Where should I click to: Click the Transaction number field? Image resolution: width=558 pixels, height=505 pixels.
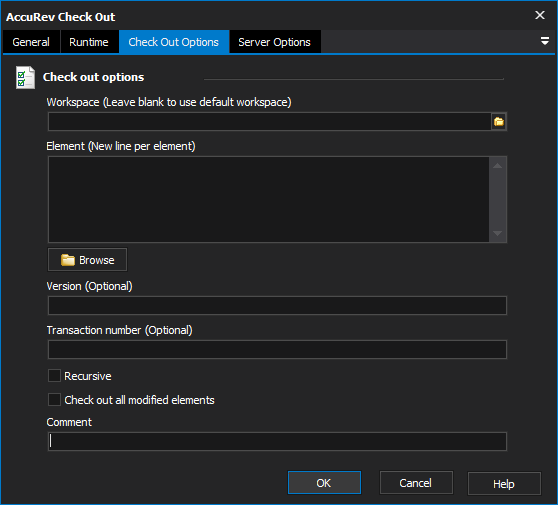click(277, 349)
